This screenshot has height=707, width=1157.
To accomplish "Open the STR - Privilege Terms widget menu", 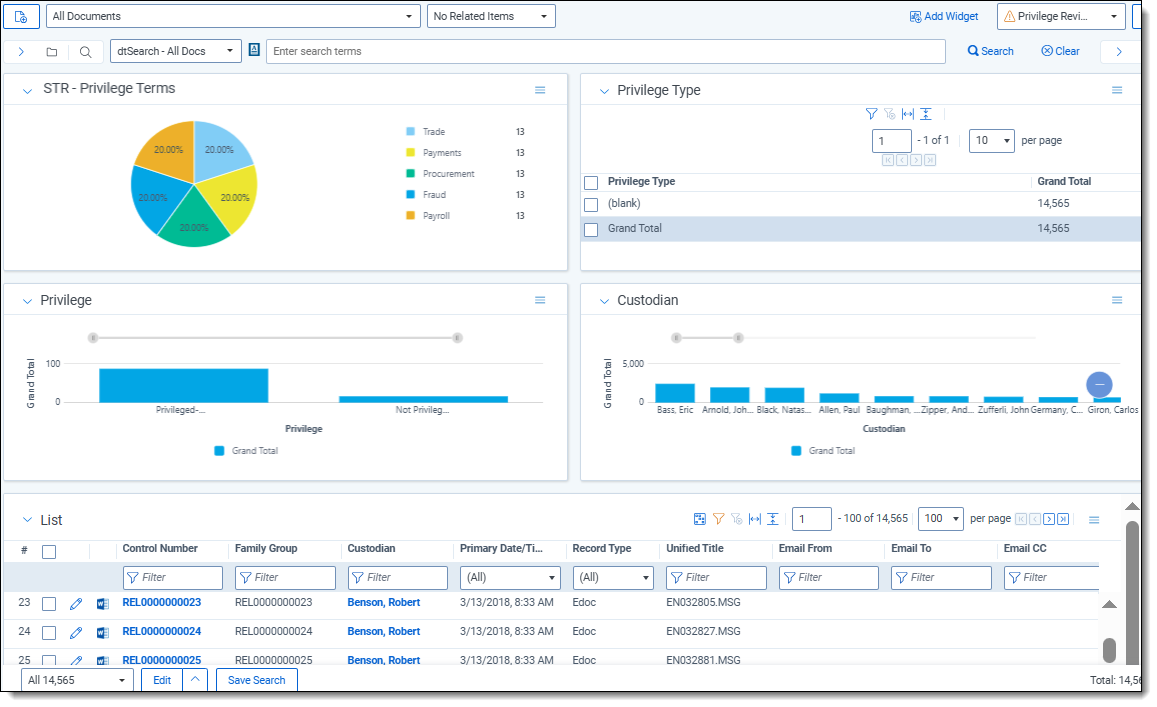I will tap(540, 90).
